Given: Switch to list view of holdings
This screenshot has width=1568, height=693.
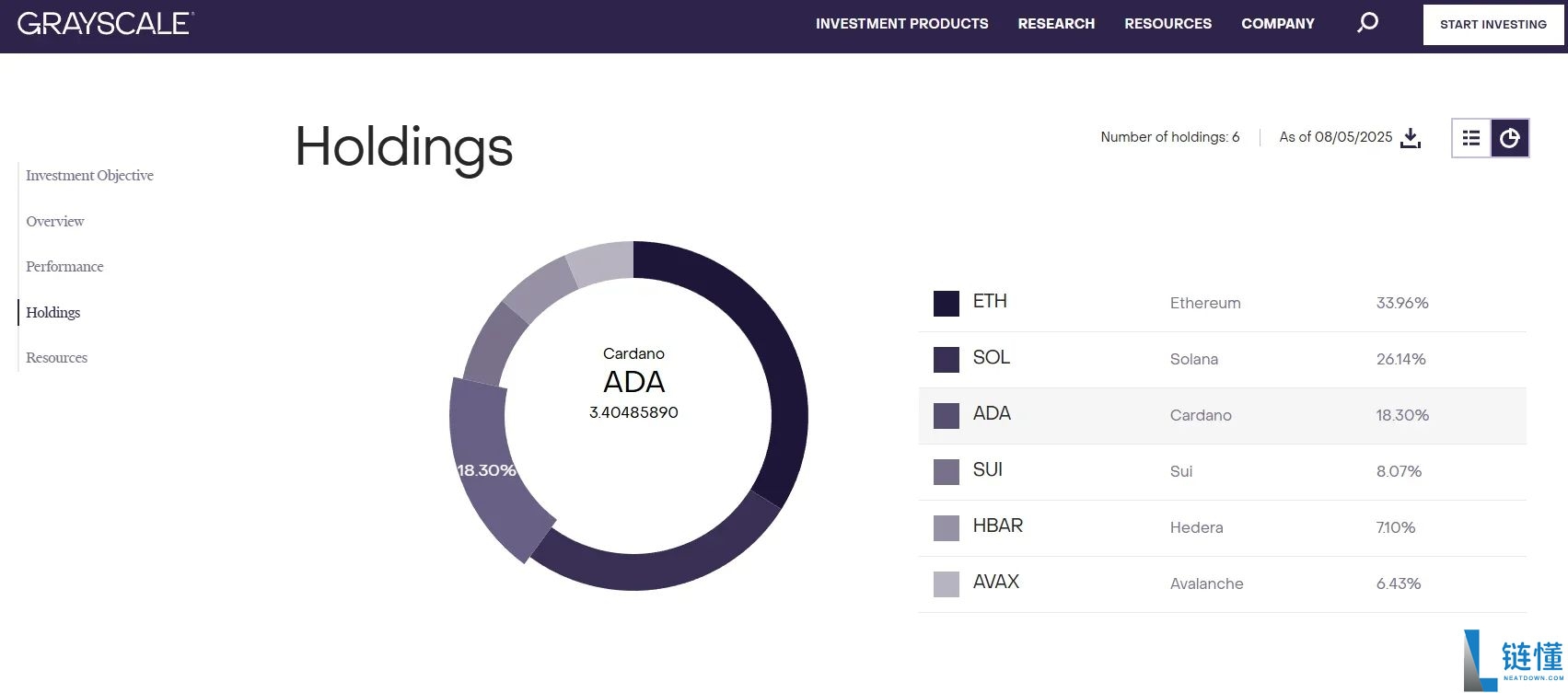Looking at the screenshot, I should pyautogui.click(x=1471, y=138).
